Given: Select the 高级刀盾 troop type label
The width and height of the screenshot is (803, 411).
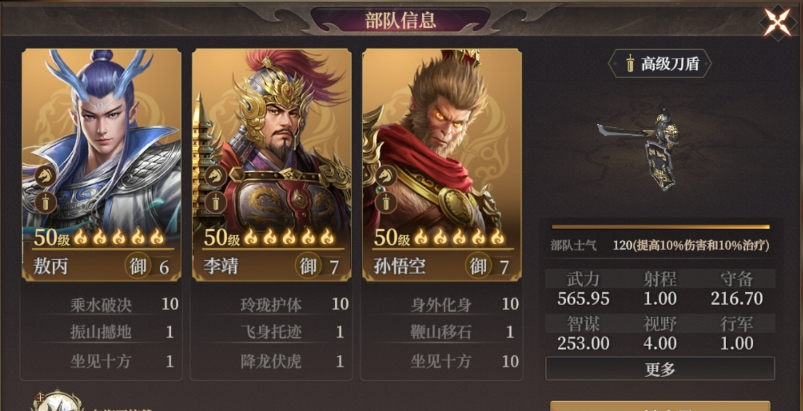Looking at the screenshot, I should [x=660, y=64].
